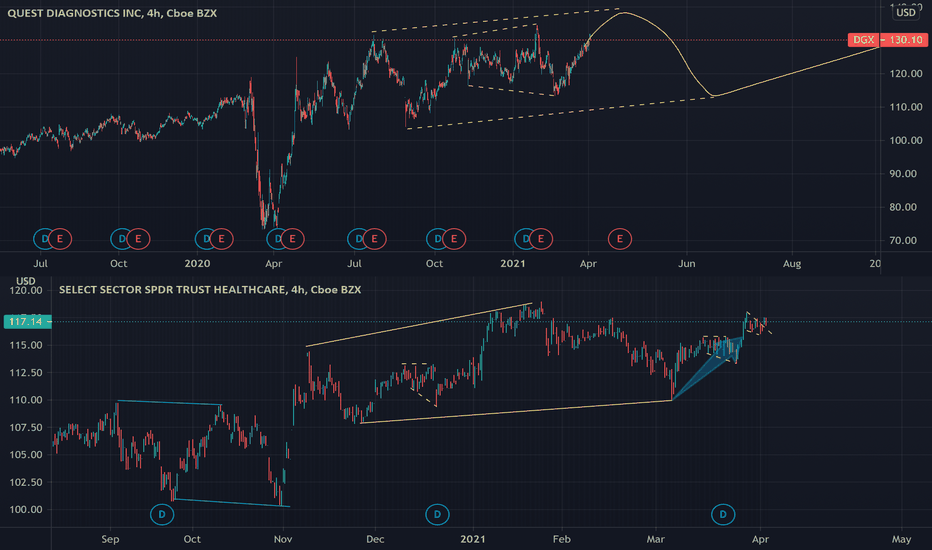This screenshot has width=932, height=550.
Task: Click the dividend marker near Jul 2019 on DGX chart
Action: [44, 239]
